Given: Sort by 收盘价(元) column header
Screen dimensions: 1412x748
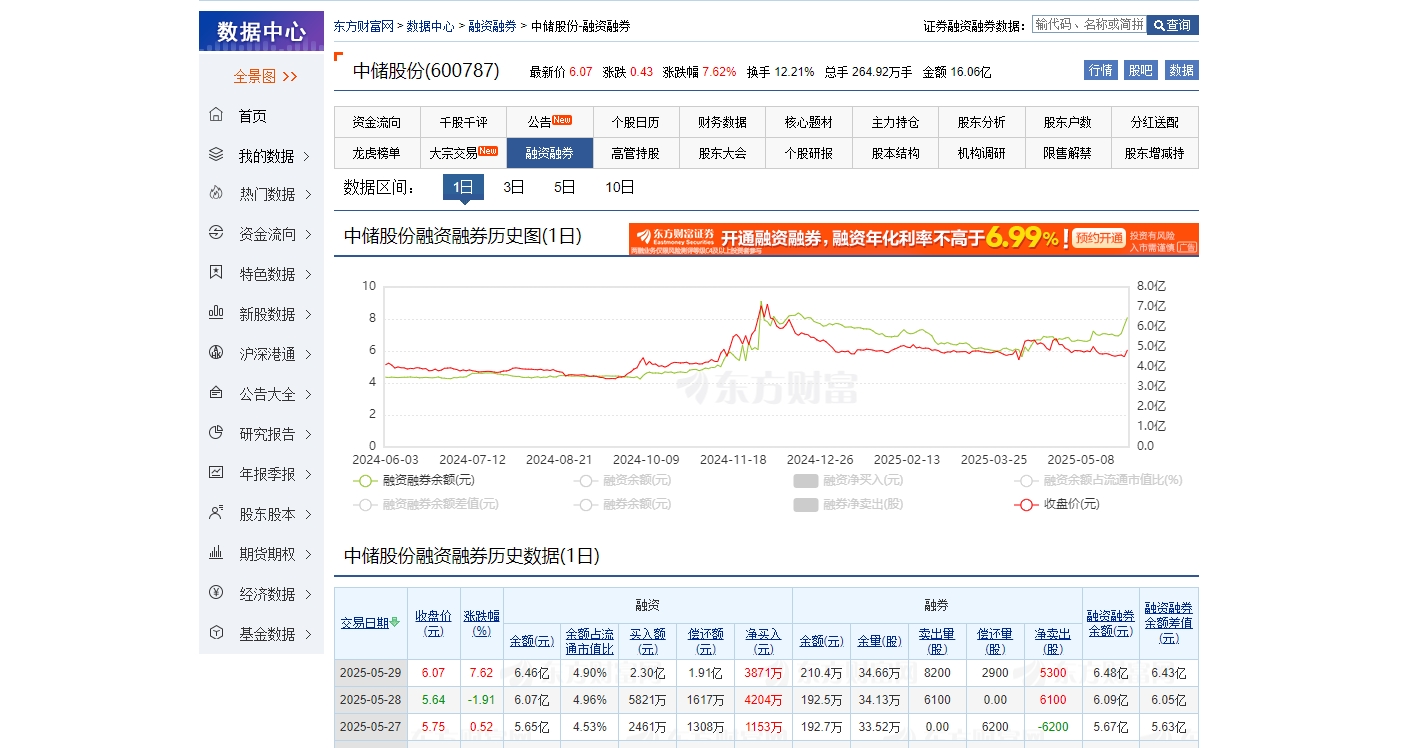Looking at the screenshot, I should coord(433,623).
